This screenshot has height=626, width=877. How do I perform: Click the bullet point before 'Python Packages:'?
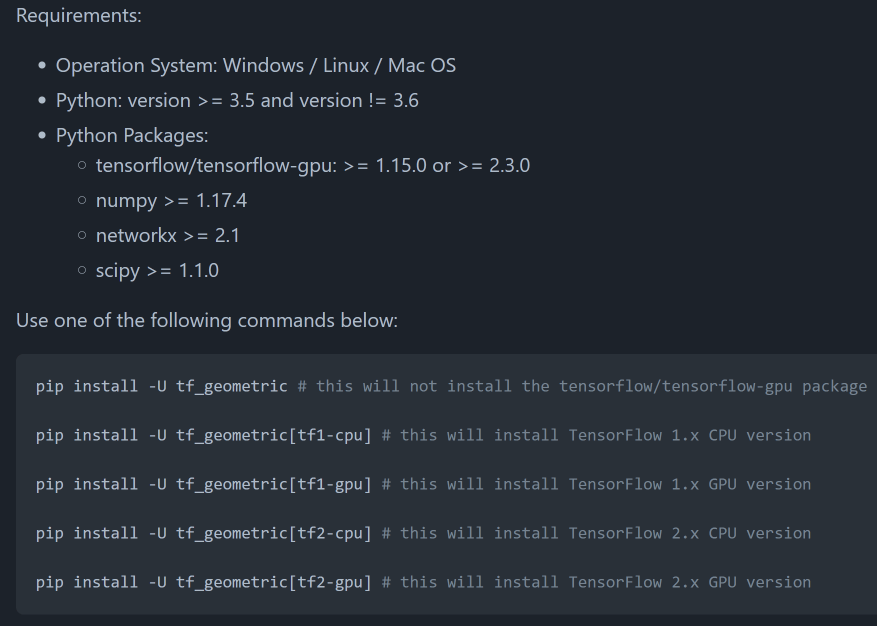(42, 136)
